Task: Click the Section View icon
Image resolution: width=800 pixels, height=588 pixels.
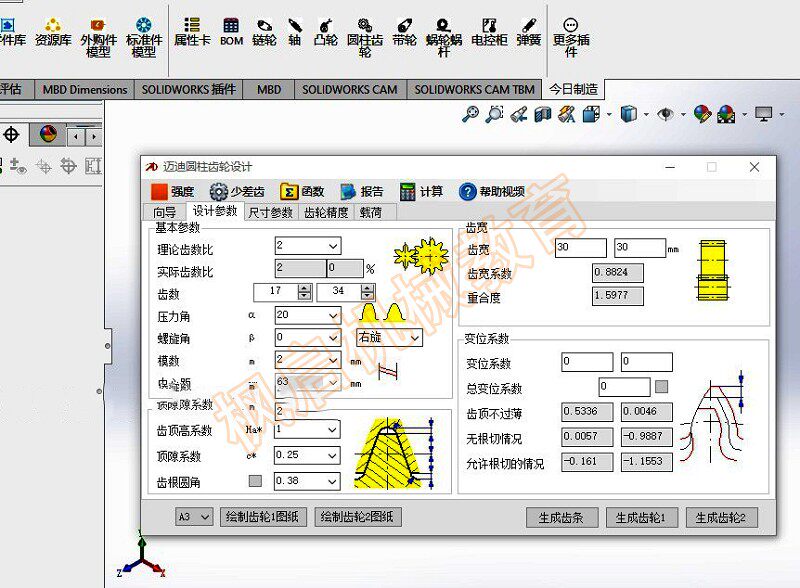Action: pos(543,114)
